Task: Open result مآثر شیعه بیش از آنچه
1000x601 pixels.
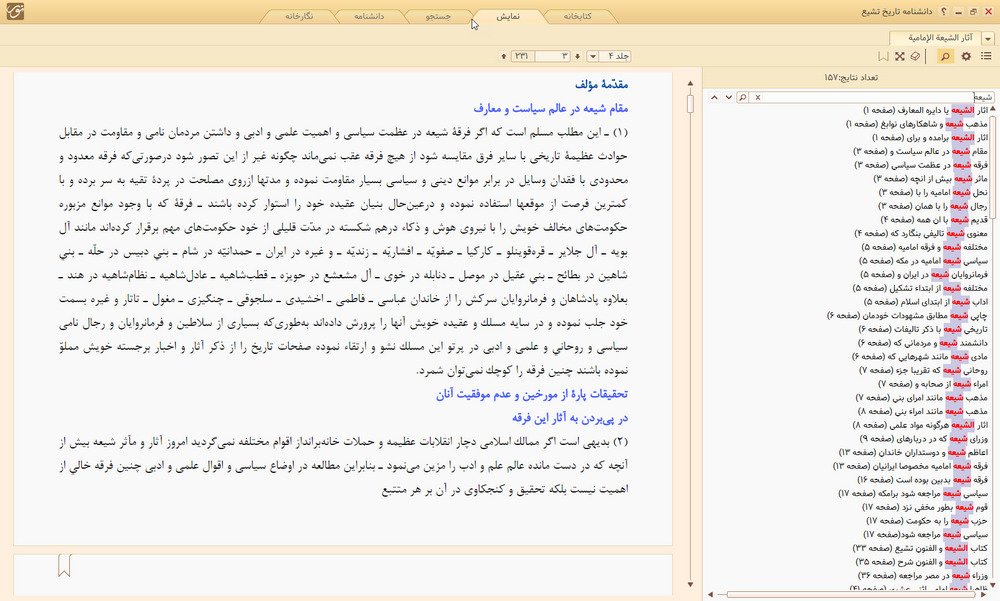Action: [930, 179]
